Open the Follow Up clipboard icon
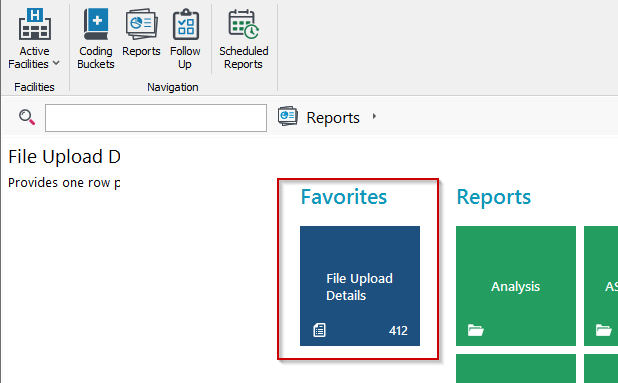This screenshot has height=383, width=618. pyautogui.click(x=186, y=24)
